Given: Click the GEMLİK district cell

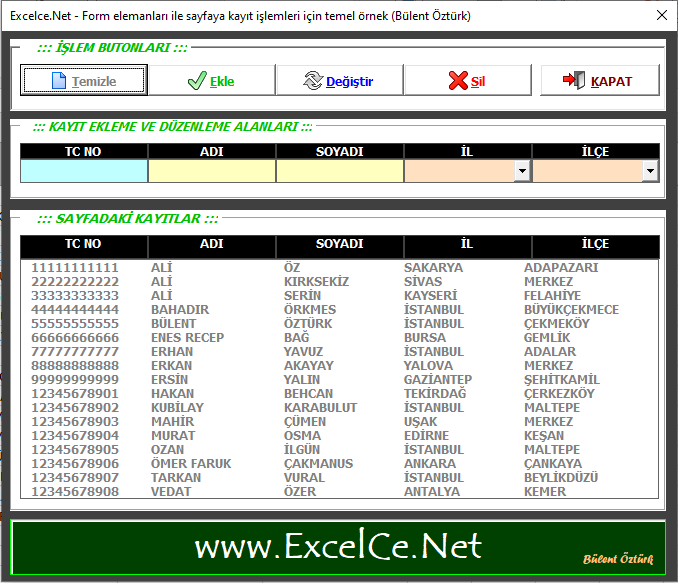Looking at the screenshot, I should pyautogui.click(x=547, y=338).
